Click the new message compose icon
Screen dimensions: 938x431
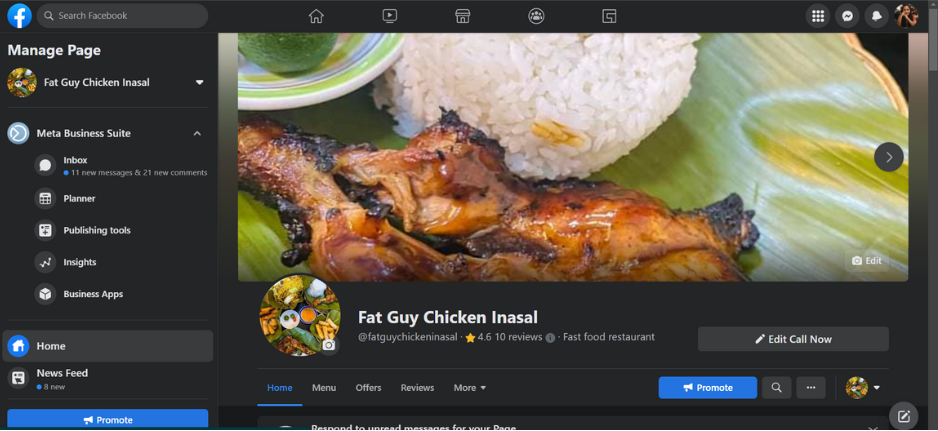[904, 416]
